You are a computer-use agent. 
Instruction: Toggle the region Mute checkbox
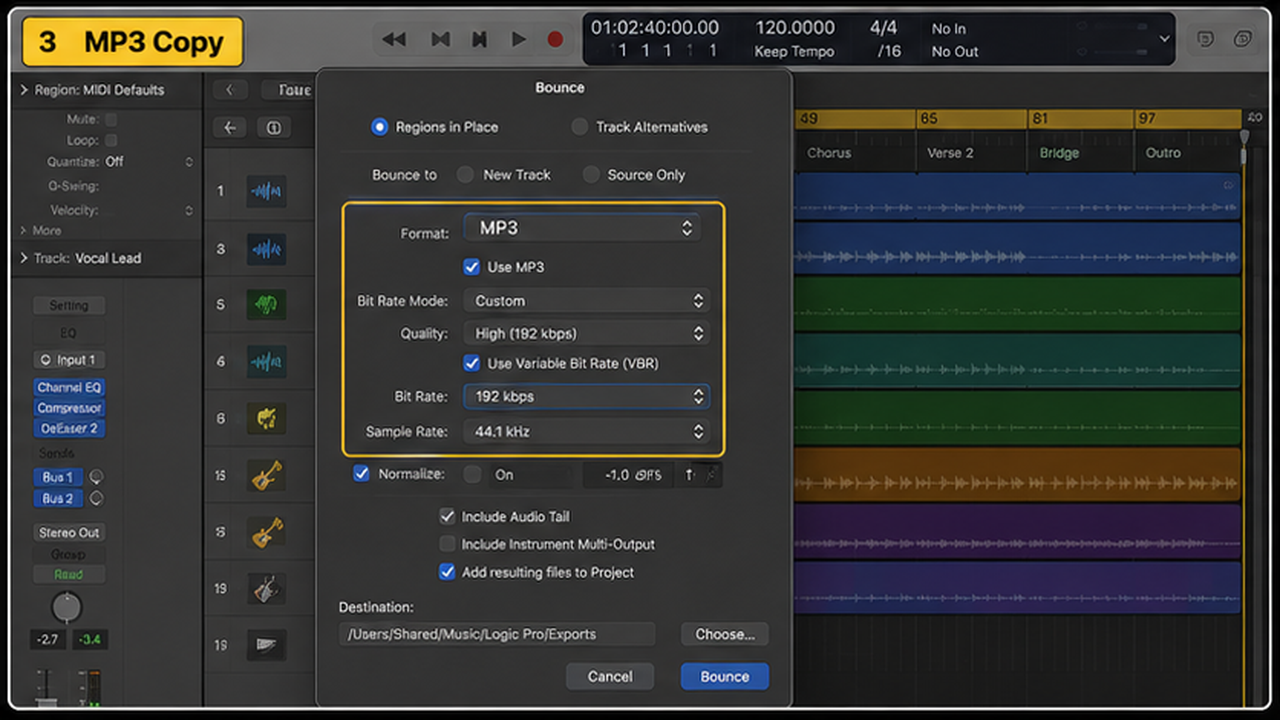pos(111,119)
